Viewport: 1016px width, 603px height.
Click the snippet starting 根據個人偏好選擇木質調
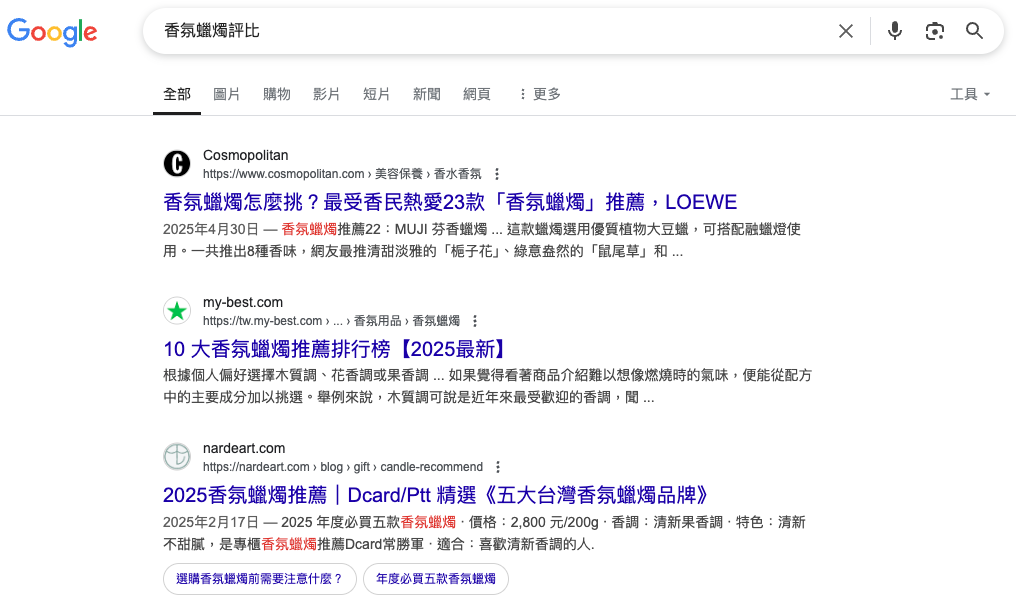(487, 386)
